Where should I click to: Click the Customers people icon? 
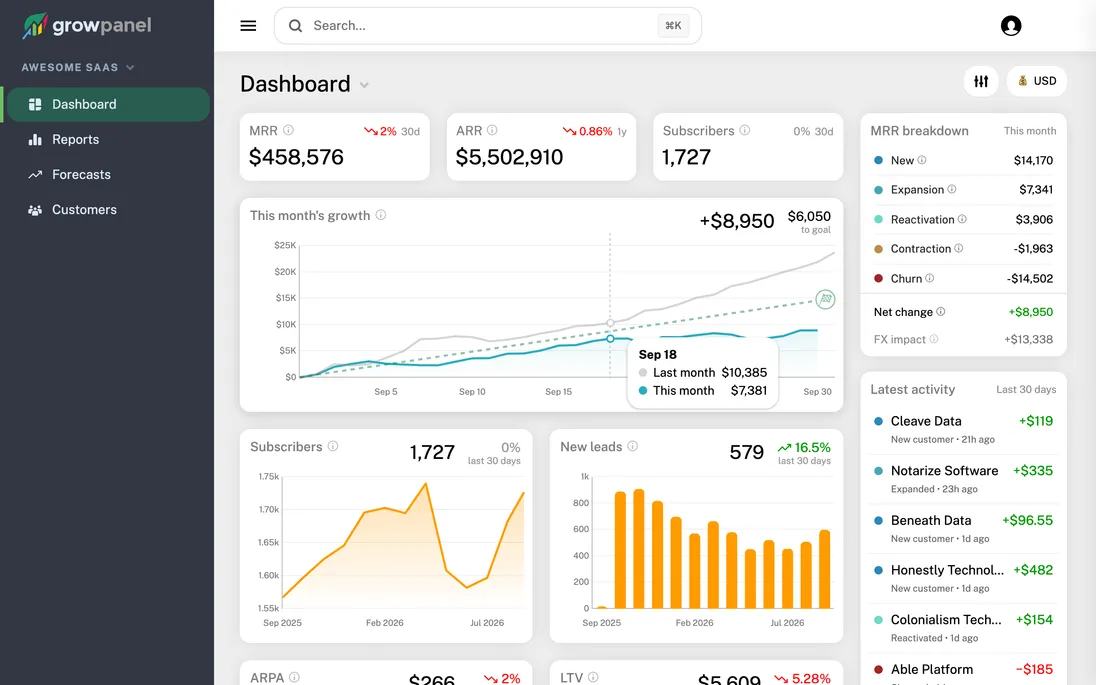coord(35,210)
